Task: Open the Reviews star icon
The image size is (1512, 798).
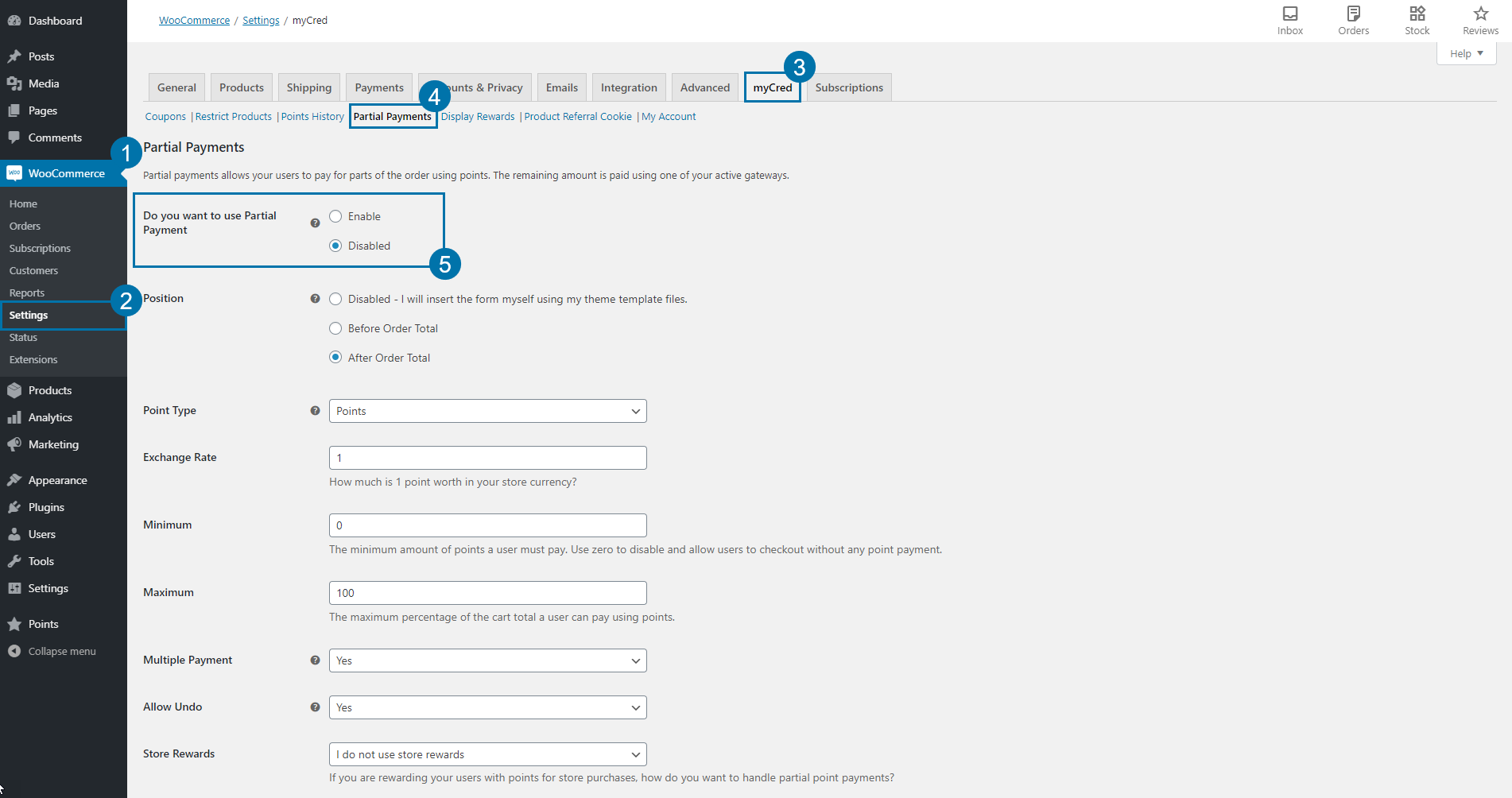Action: click(x=1481, y=14)
